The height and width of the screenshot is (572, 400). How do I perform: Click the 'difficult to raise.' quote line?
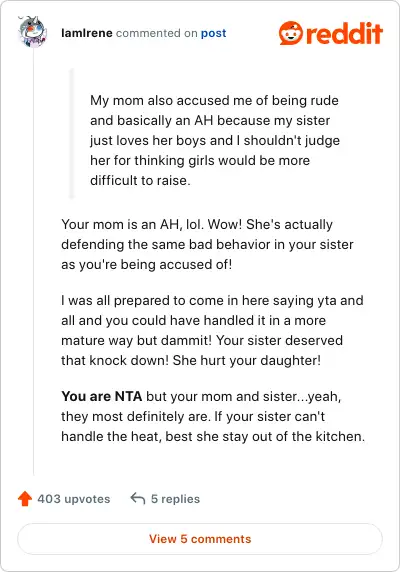tap(140, 181)
